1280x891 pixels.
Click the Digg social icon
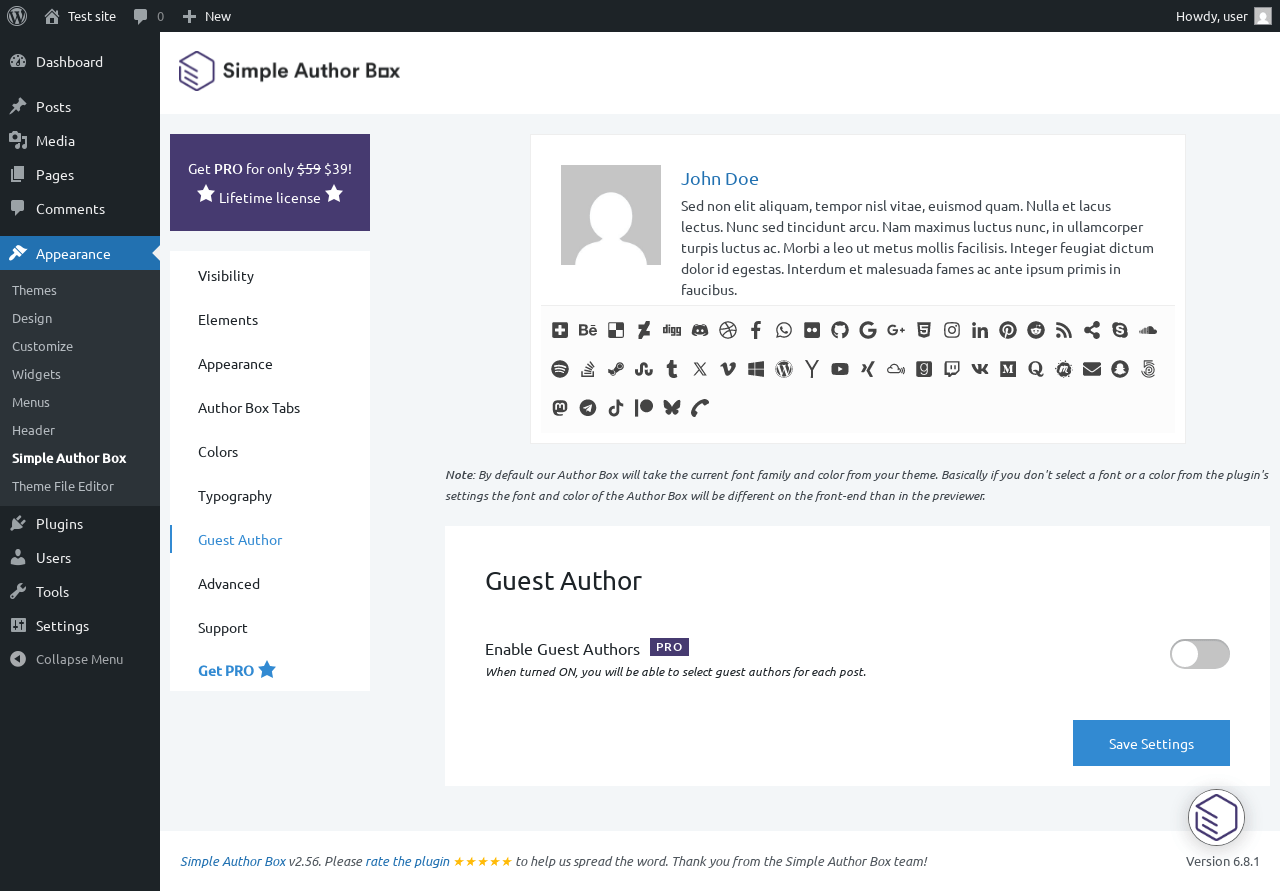coord(672,330)
